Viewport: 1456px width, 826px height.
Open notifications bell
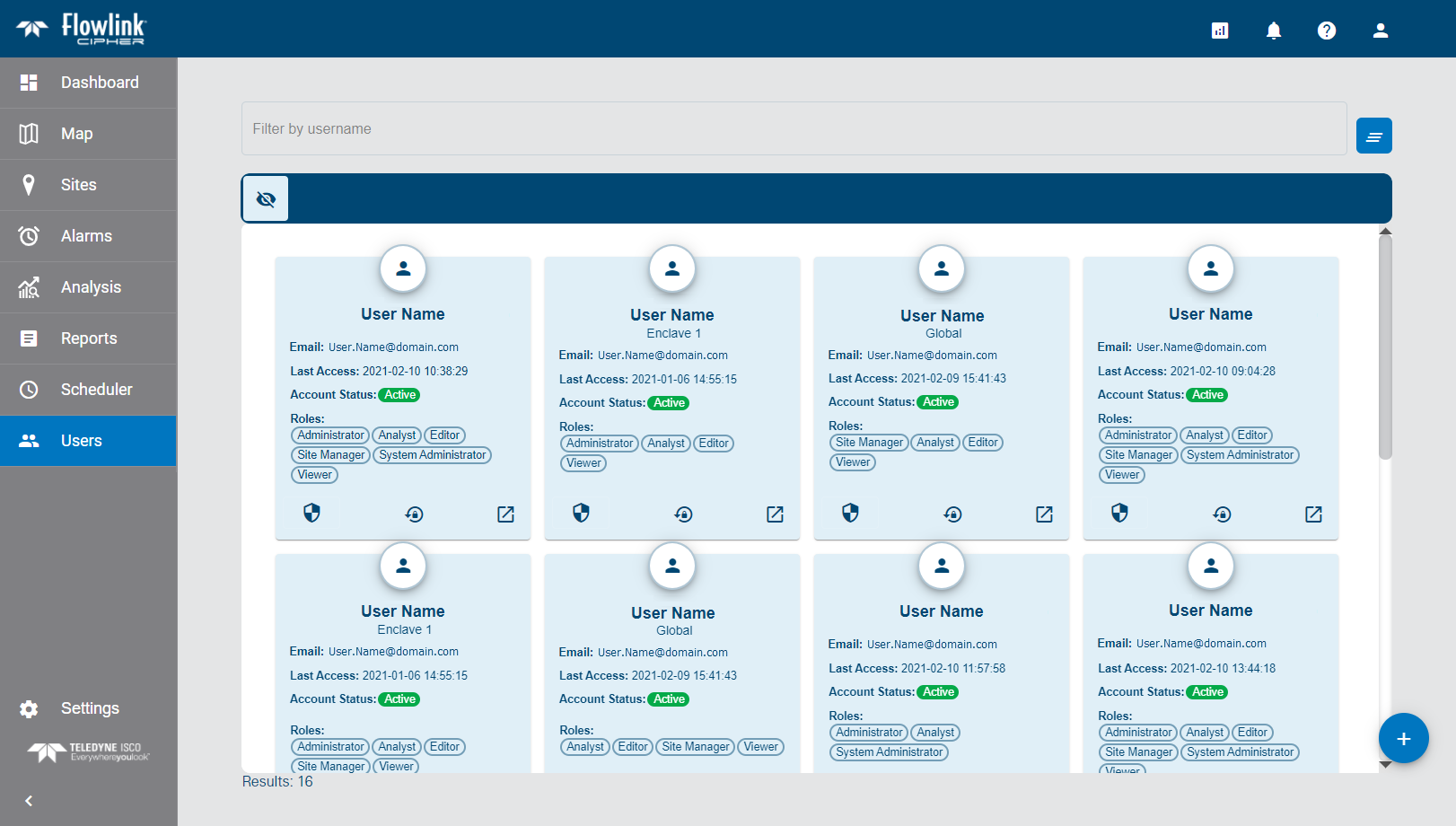1274,31
